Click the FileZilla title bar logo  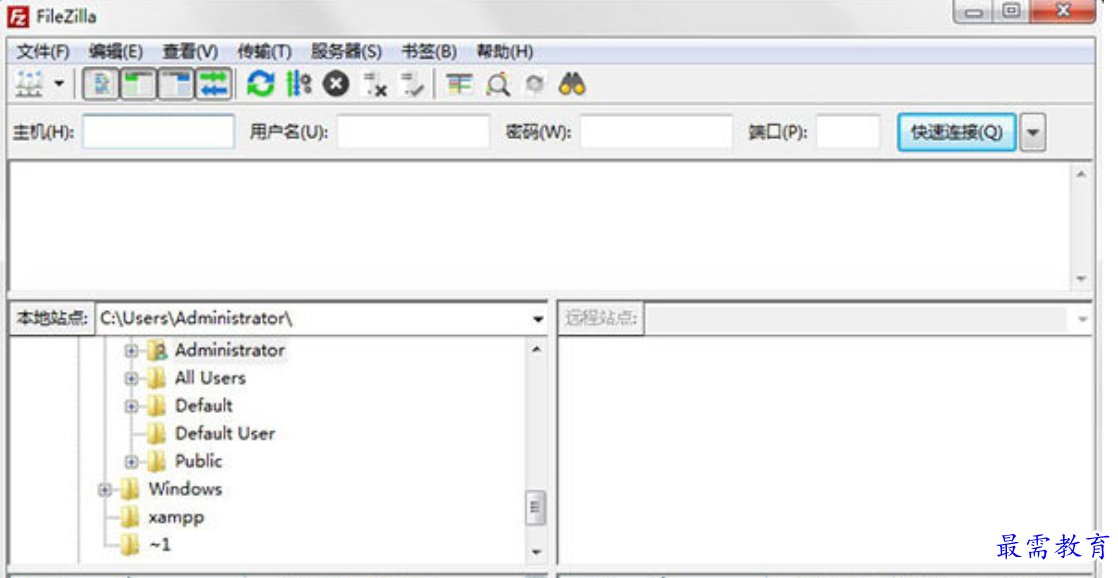[x=18, y=16]
